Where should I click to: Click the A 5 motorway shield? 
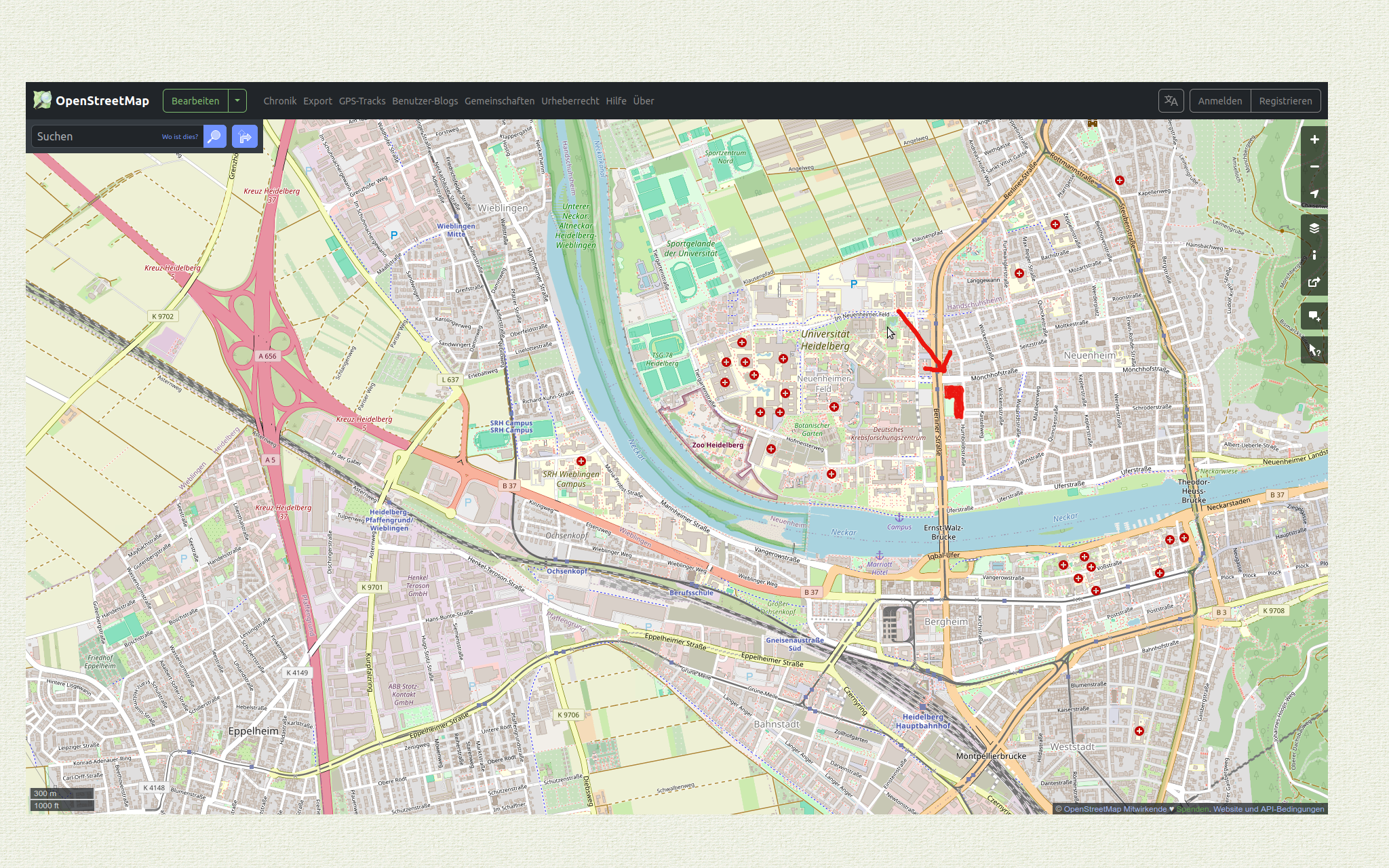click(270, 460)
